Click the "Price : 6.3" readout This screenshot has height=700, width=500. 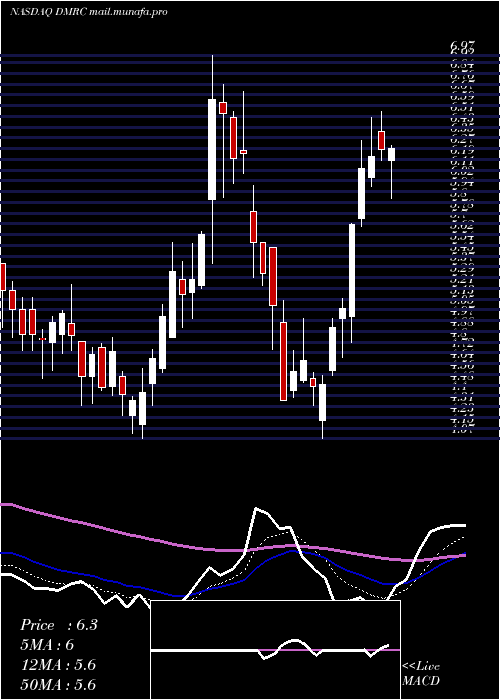click(x=59, y=625)
